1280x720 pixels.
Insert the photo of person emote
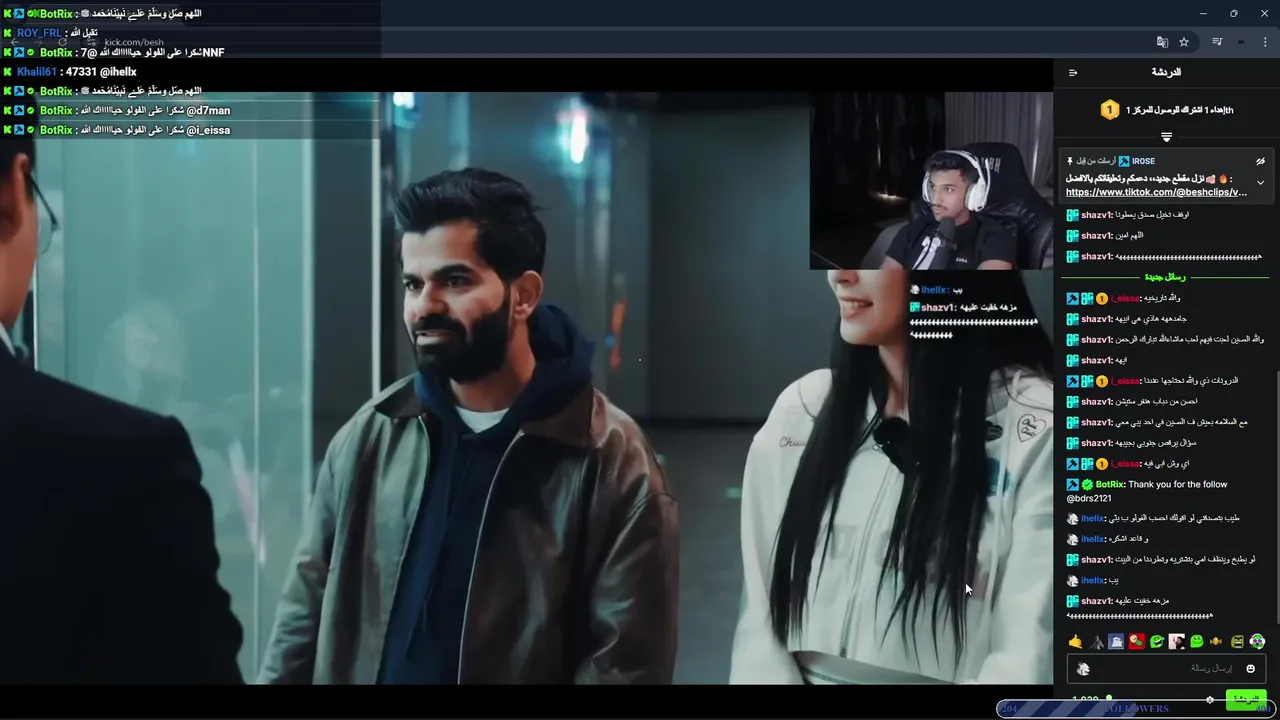coord(1176,641)
